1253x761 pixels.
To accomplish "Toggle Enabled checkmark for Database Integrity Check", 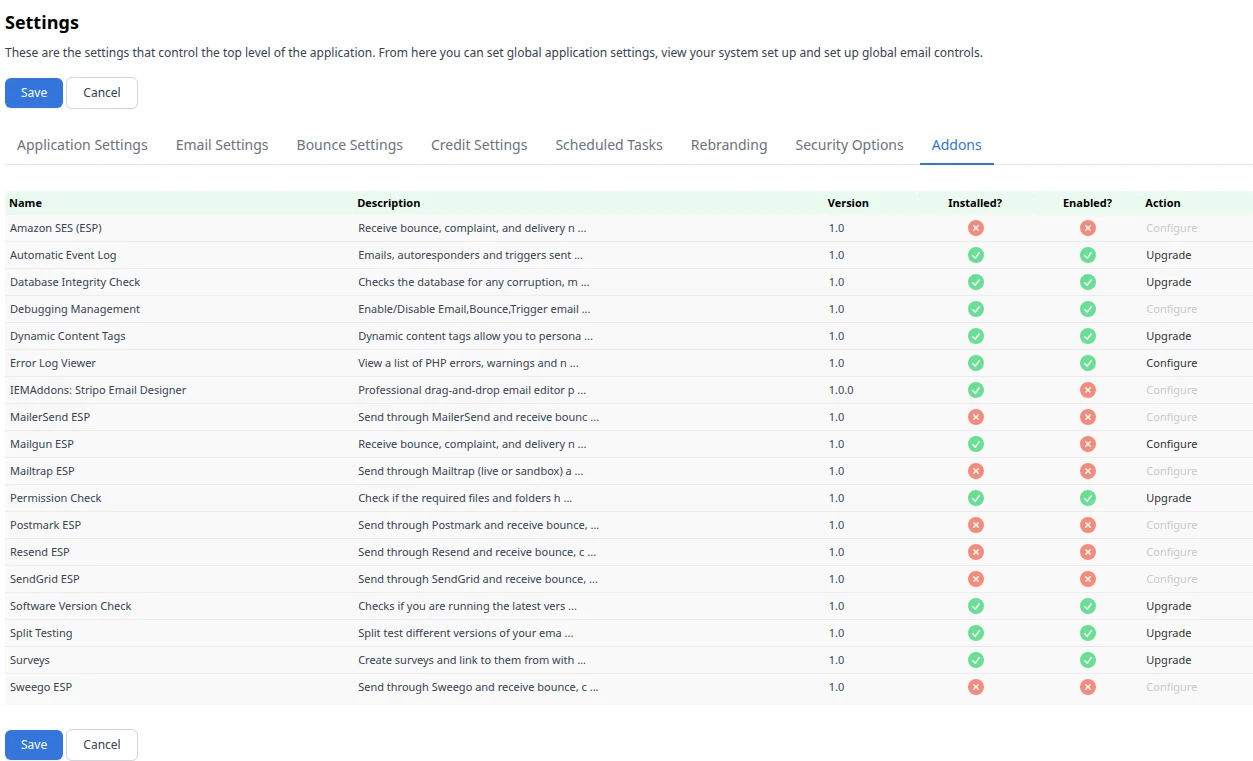I will [1088, 282].
